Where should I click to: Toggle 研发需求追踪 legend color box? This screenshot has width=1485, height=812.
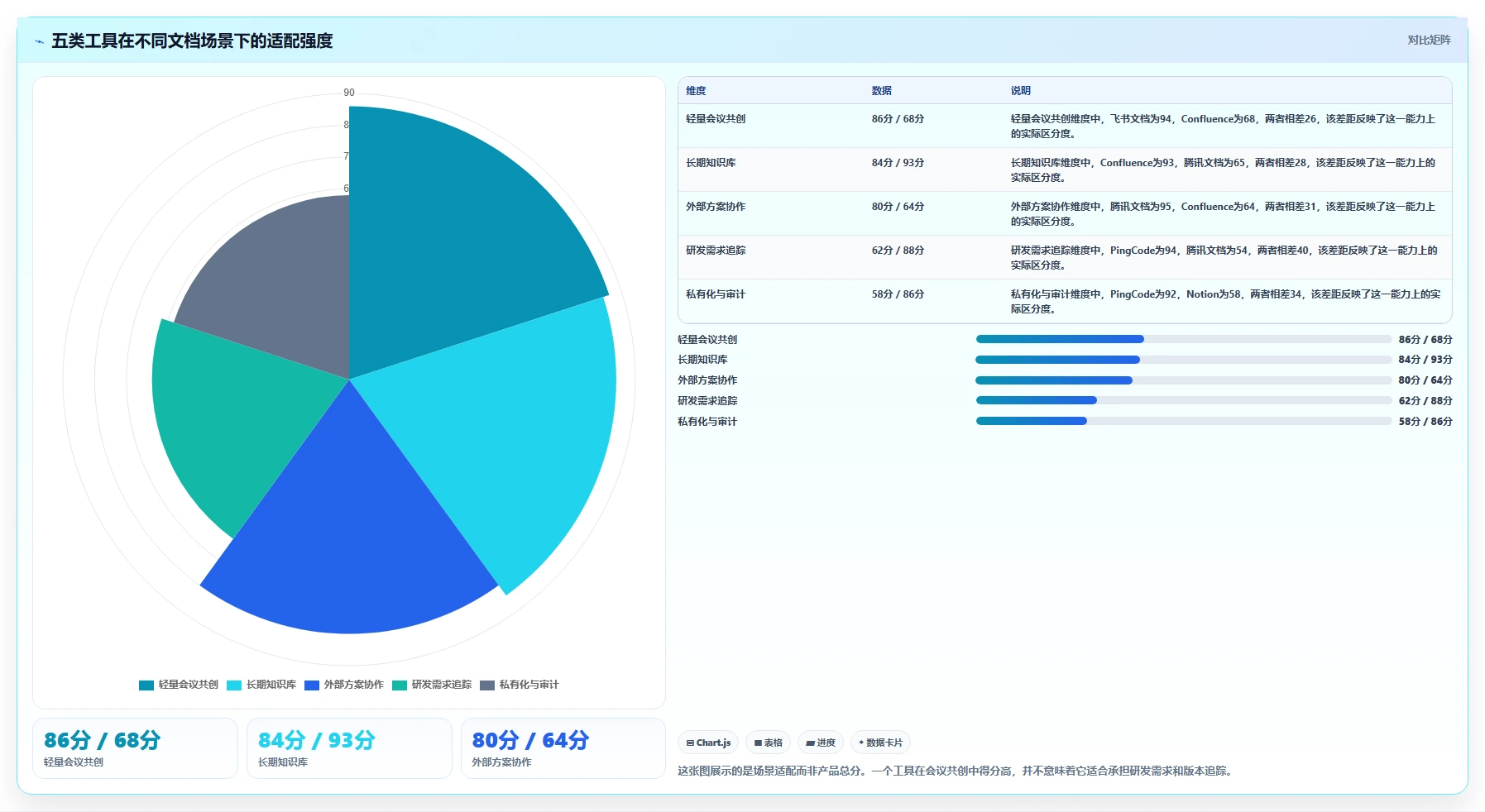point(400,685)
